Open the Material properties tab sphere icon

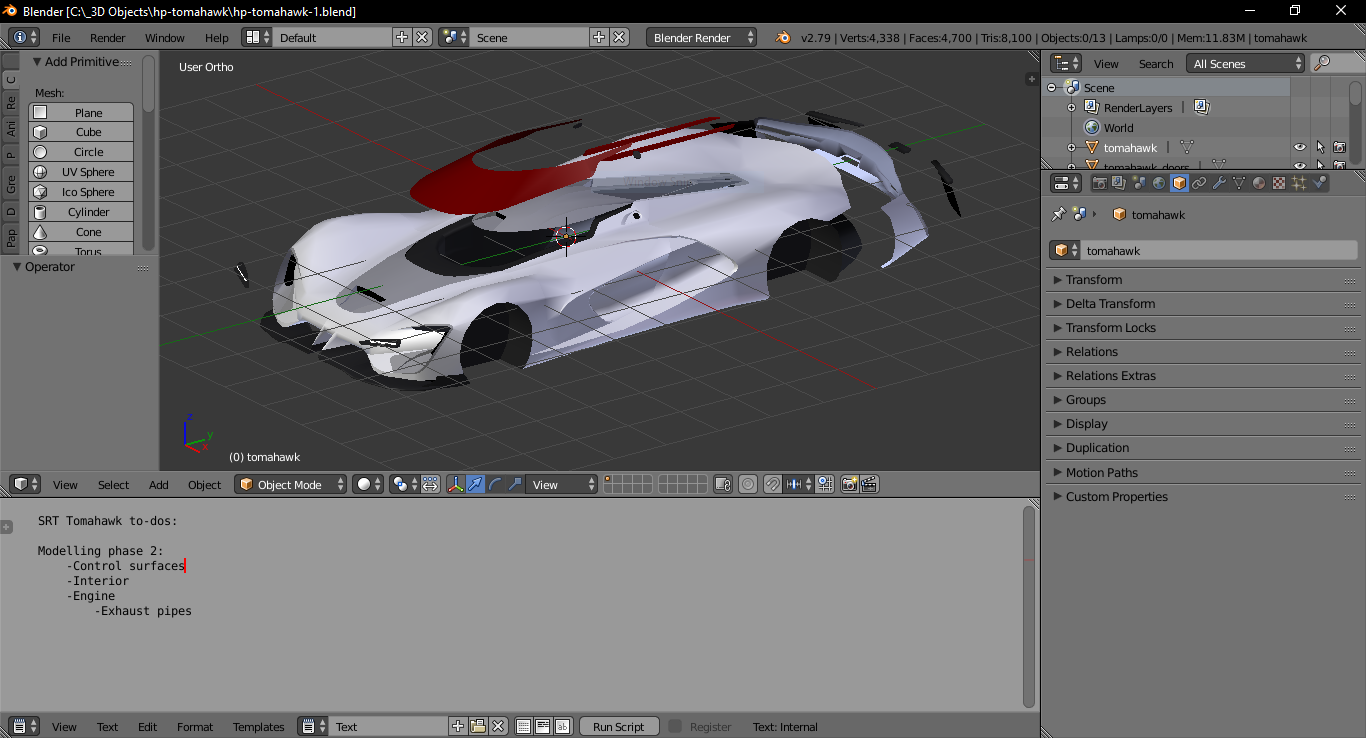tap(1259, 183)
